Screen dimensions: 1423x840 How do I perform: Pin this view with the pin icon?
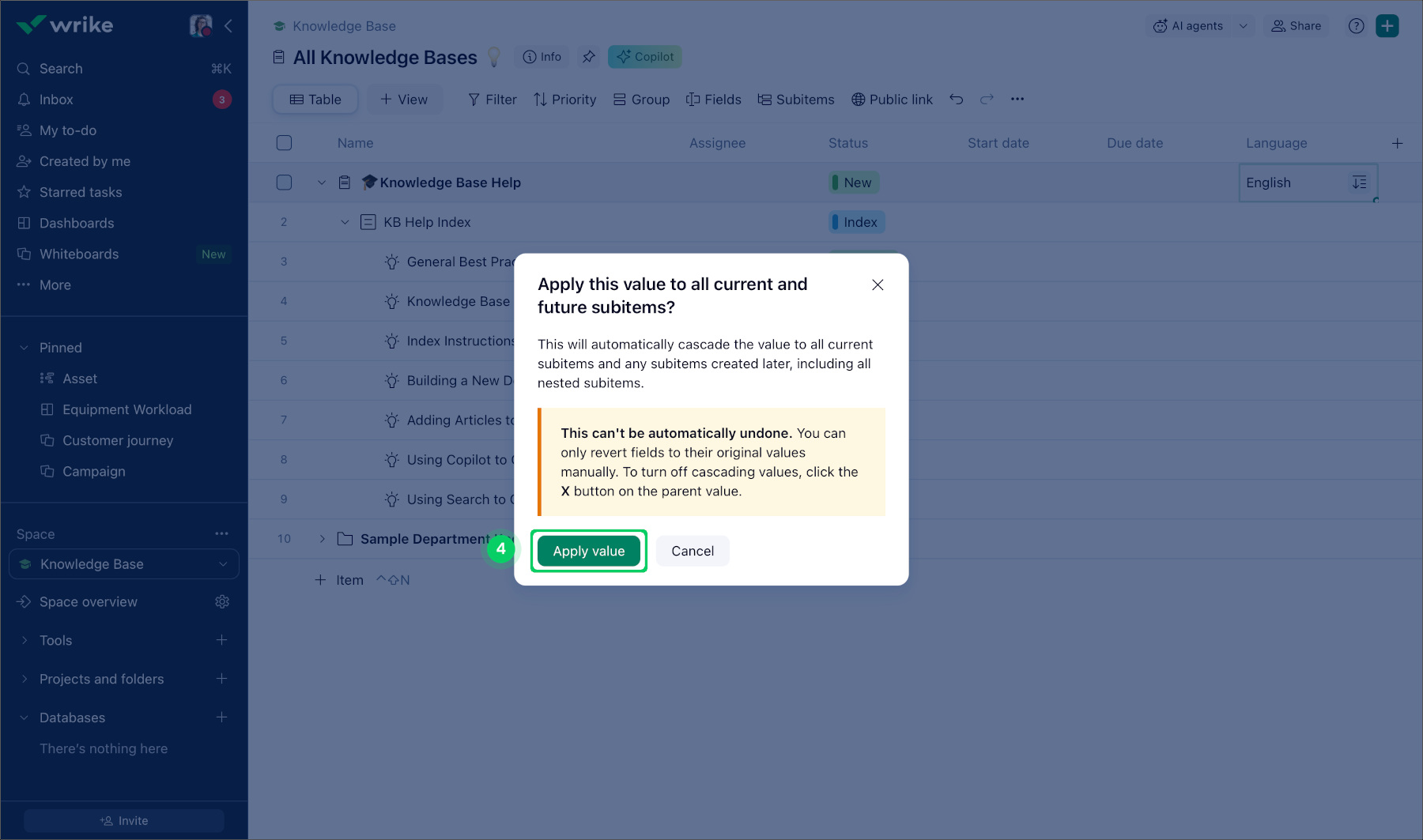tap(589, 57)
